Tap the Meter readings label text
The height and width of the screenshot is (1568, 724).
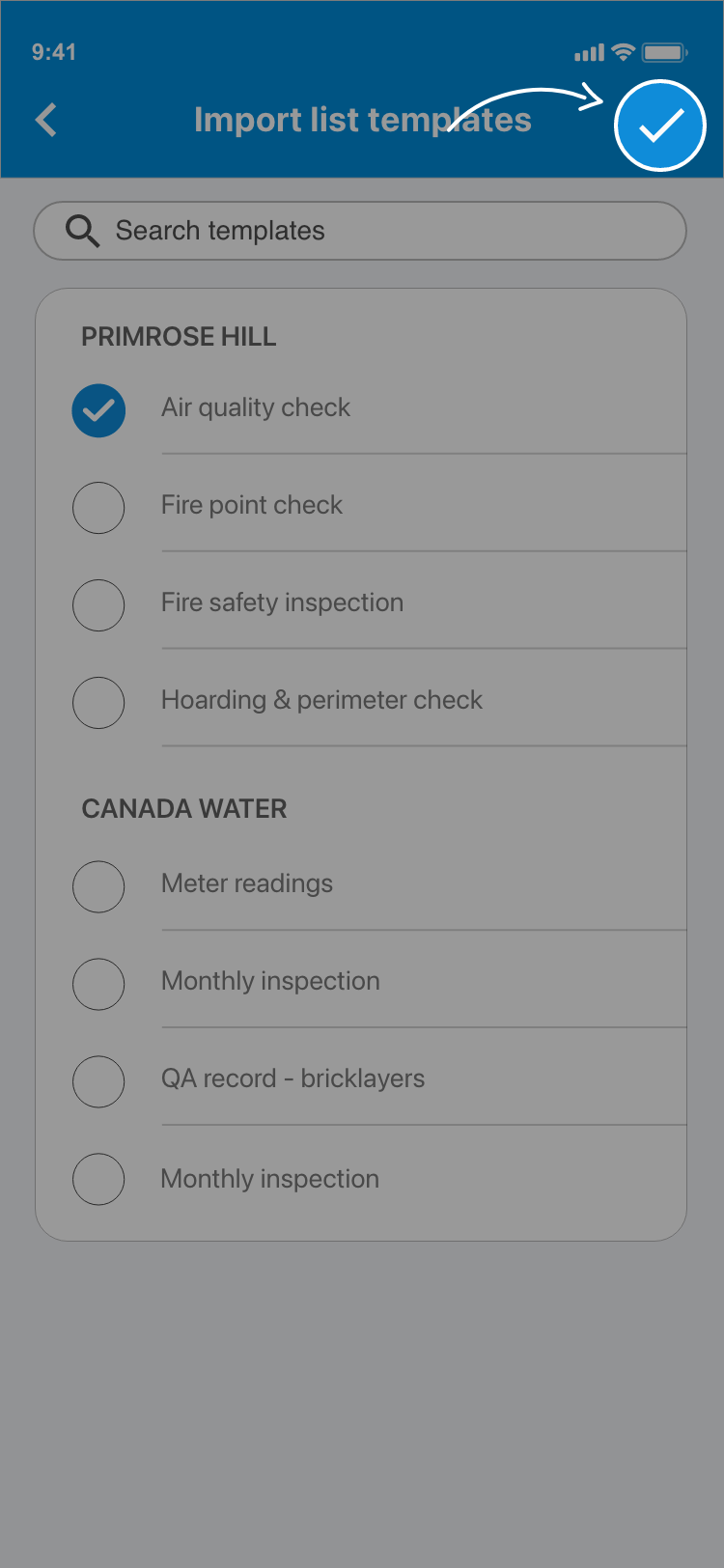[x=247, y=883]
